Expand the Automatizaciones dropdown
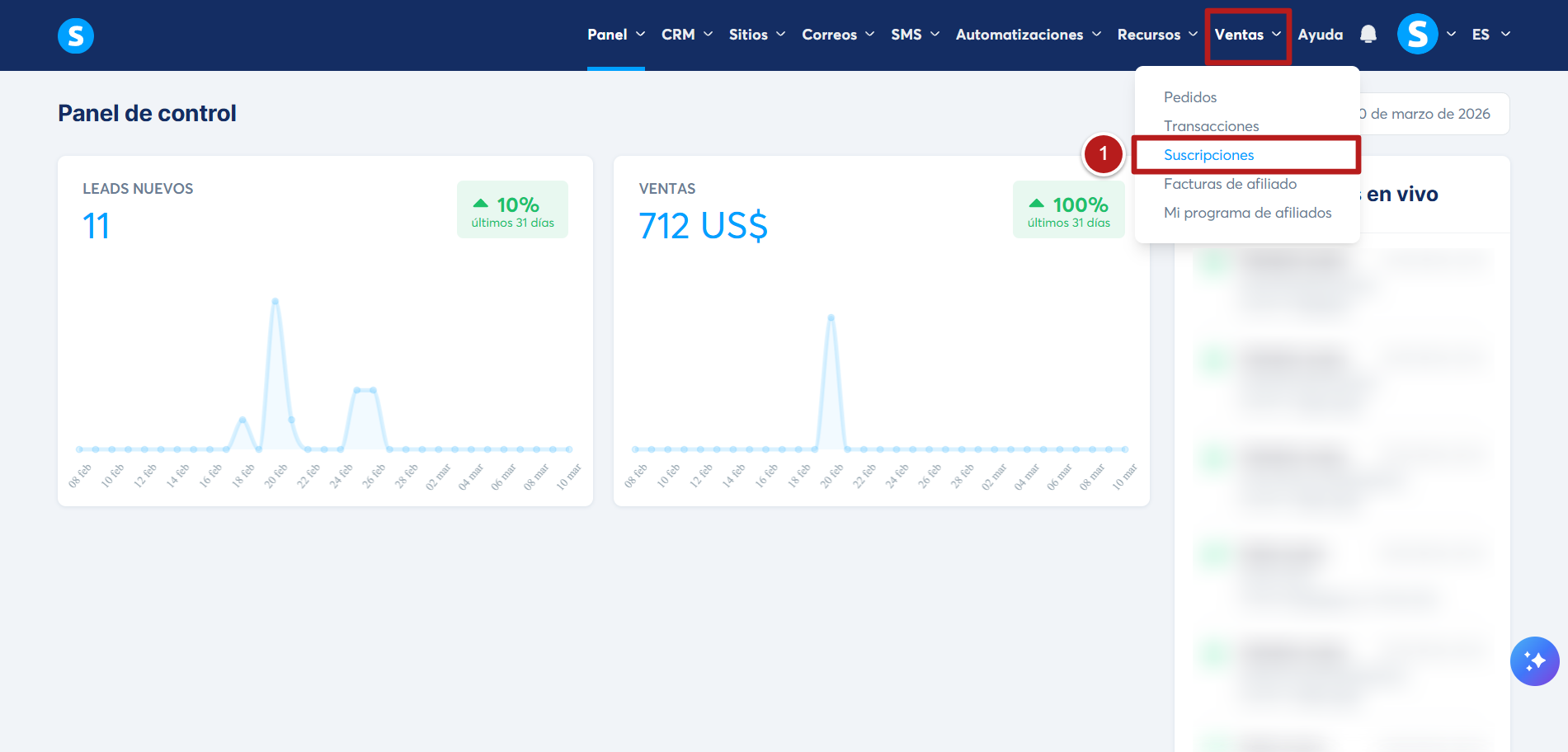 click(x=1029, y=35)
